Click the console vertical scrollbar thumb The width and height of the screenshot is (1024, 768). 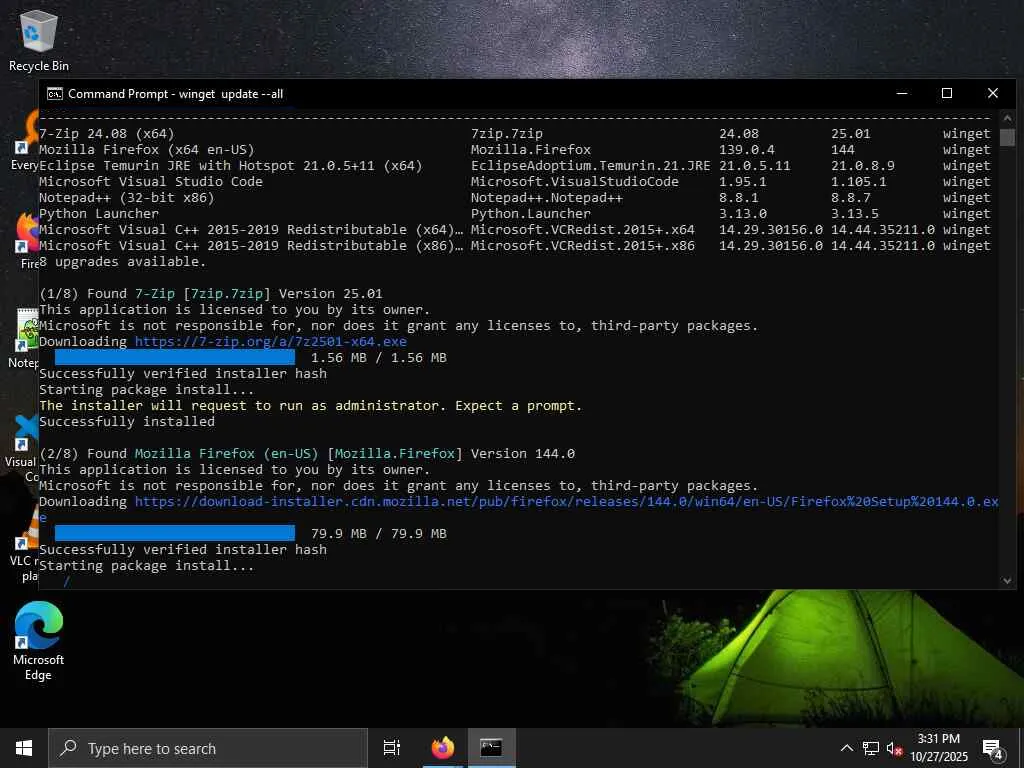point(1007,137)
